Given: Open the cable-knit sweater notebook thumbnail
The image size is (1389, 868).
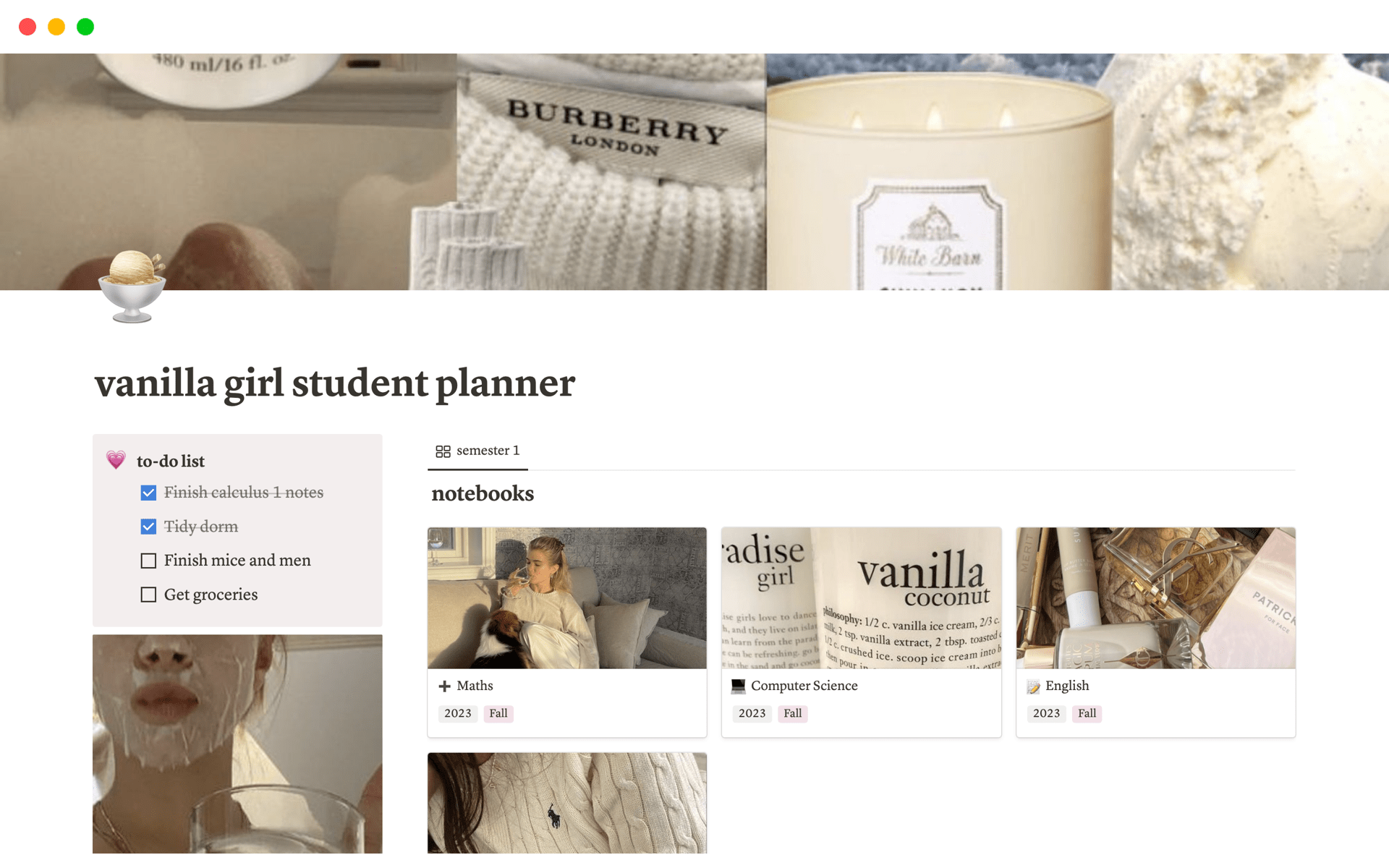Looking at the screenshot, I should (567, 803).
